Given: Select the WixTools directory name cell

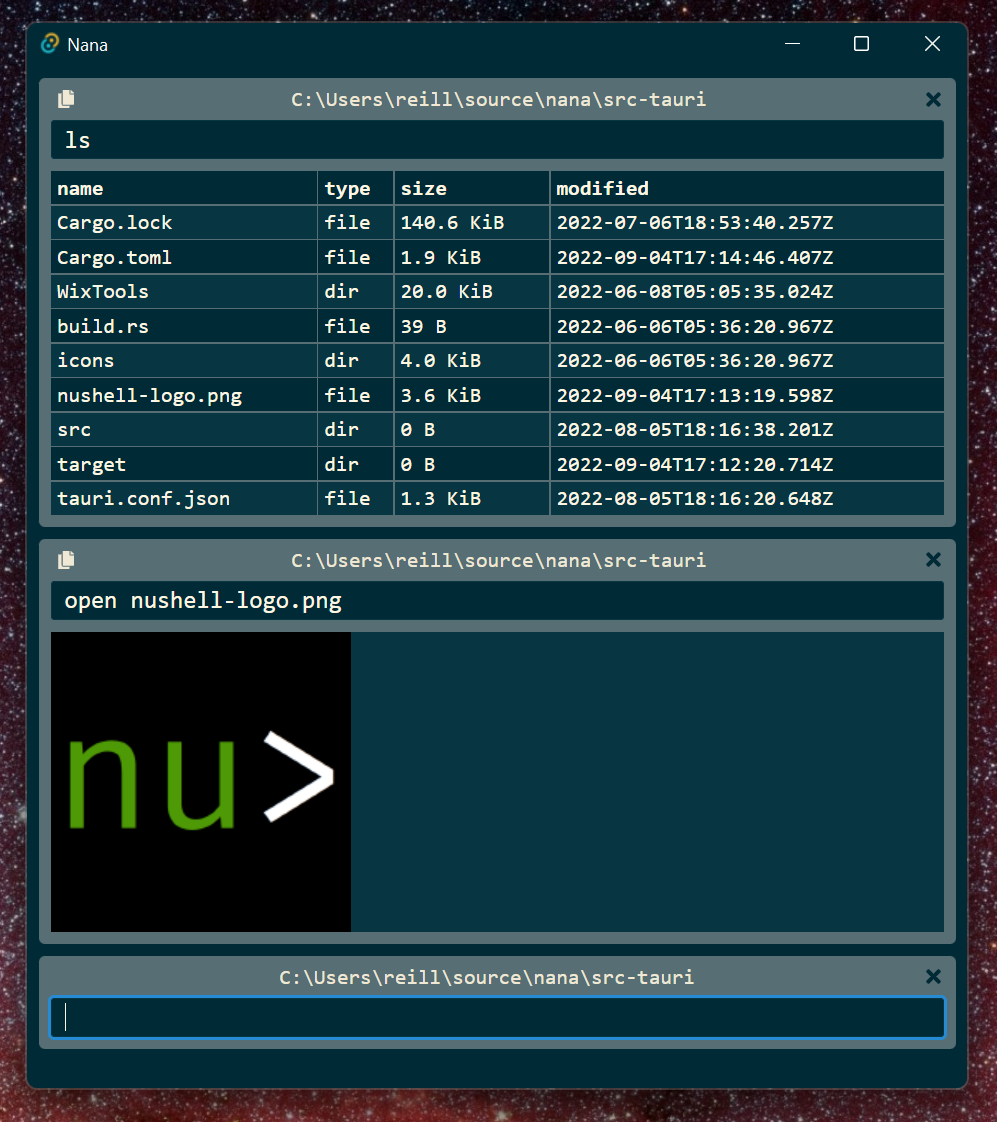Looking at the screenshot, I should point(184,291).
